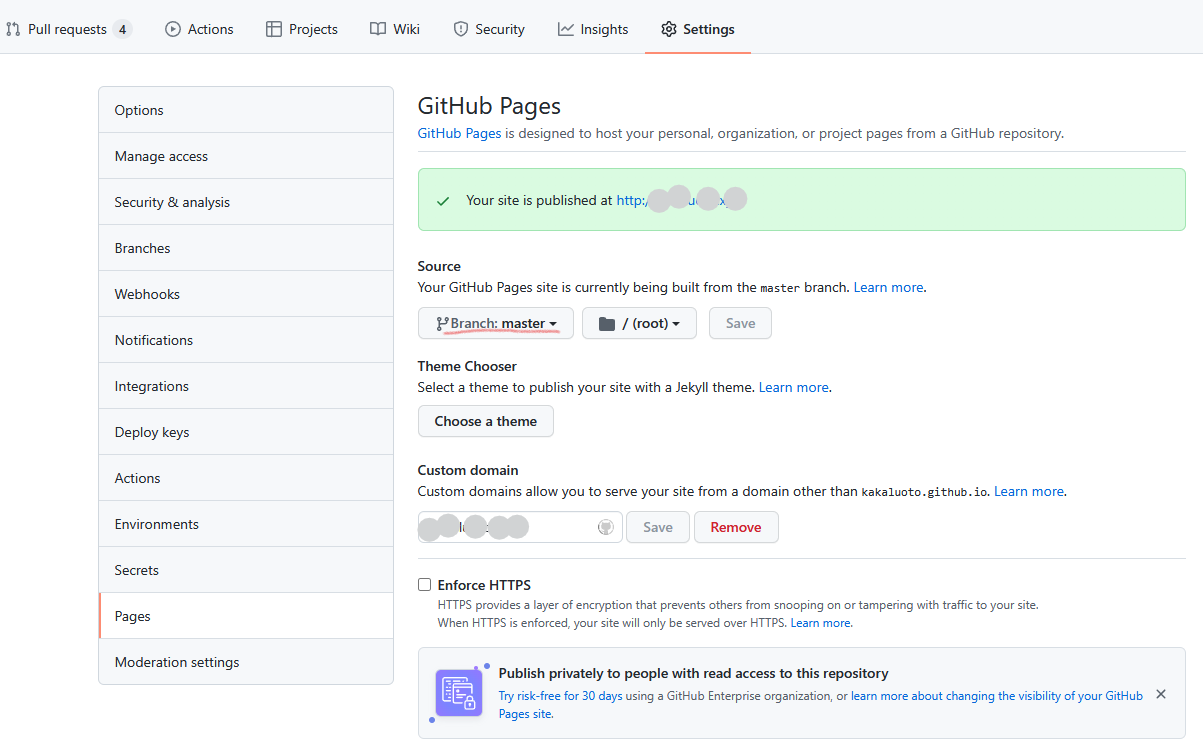Enable the Enforce HTTPS checkbox
1203x755 pixels.
click(425, 585)
